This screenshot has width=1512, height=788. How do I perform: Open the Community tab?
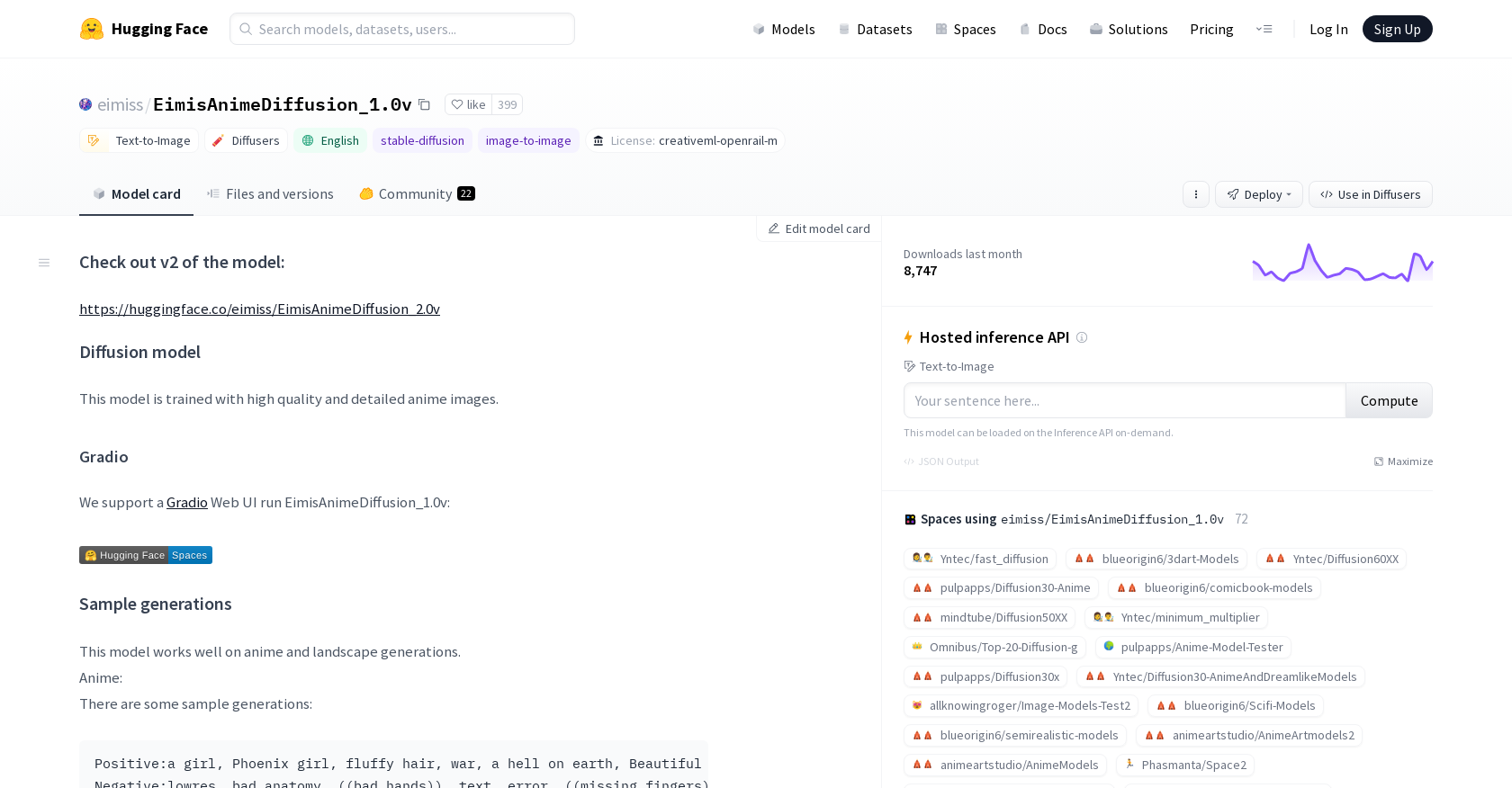[x=416, y=194]
